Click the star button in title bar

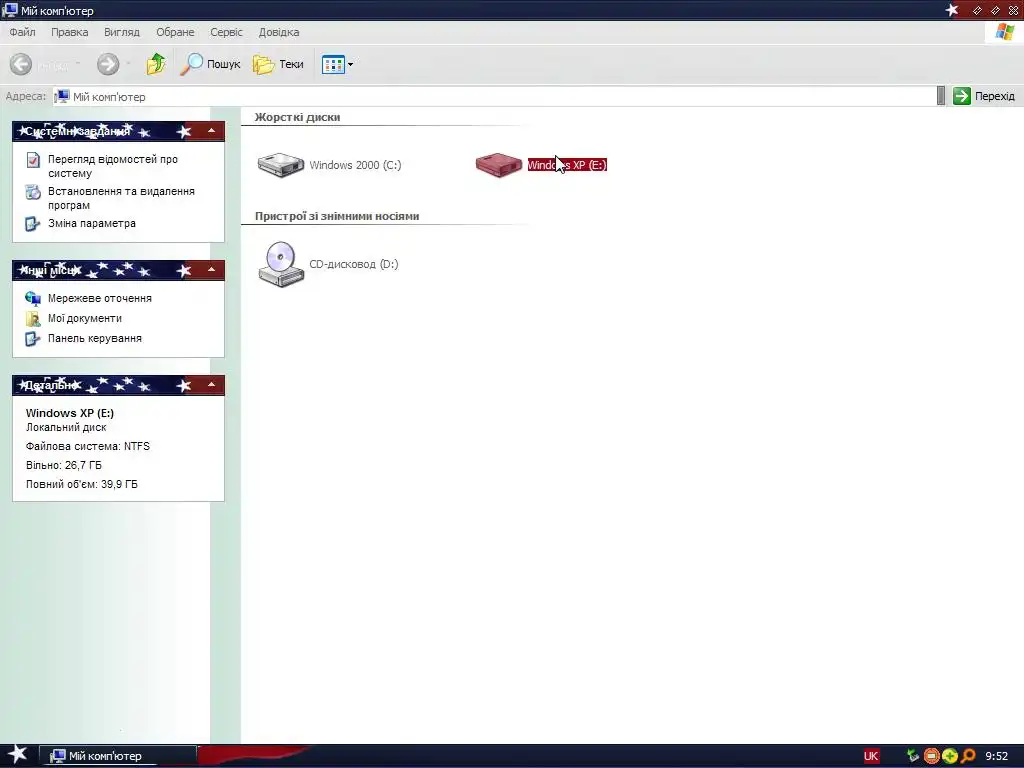[952, 10]
